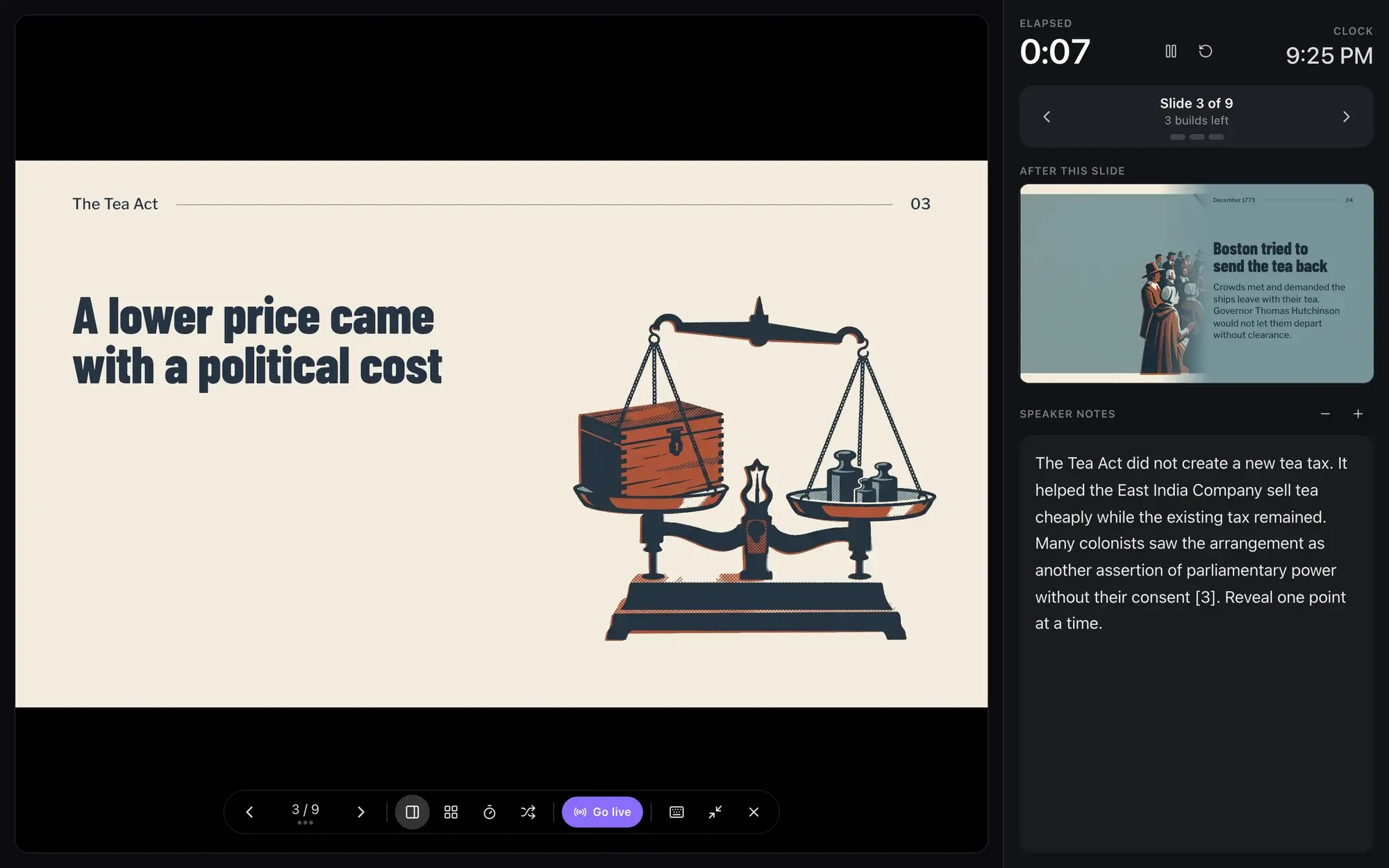Click the 03 slide number on the slide

pyautogui.click(x=920, y=203)
